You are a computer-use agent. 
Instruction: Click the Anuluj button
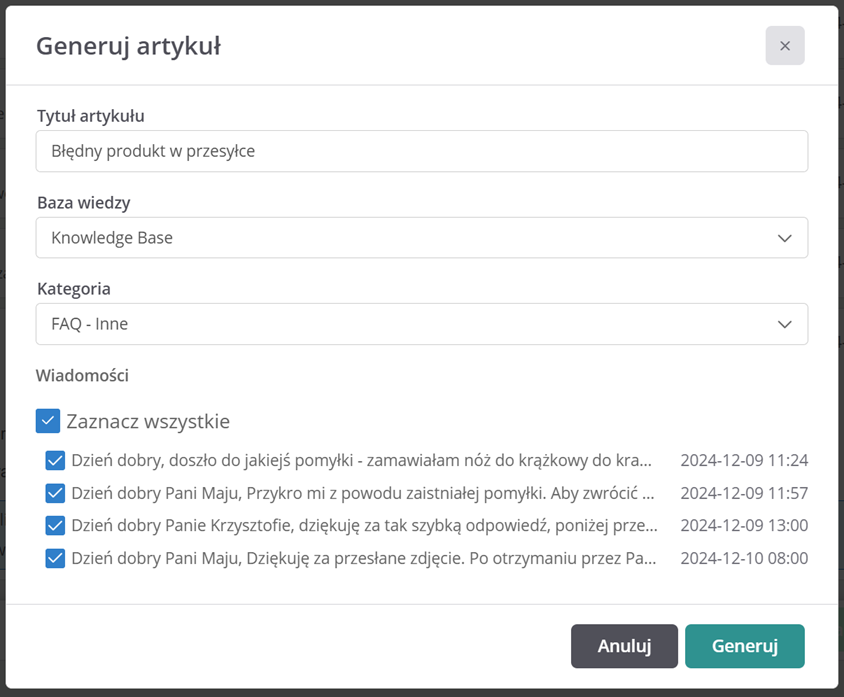click(624, 646)
